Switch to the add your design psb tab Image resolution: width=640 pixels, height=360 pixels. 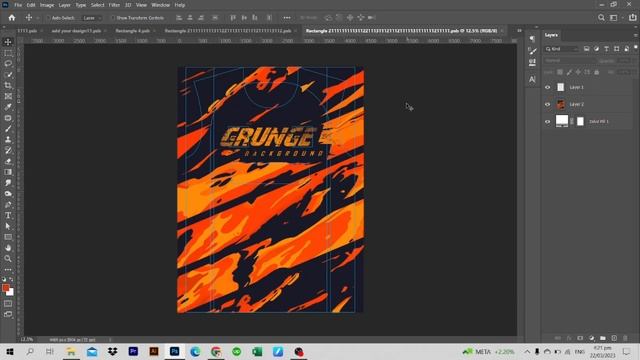click(x=76, y=31)
